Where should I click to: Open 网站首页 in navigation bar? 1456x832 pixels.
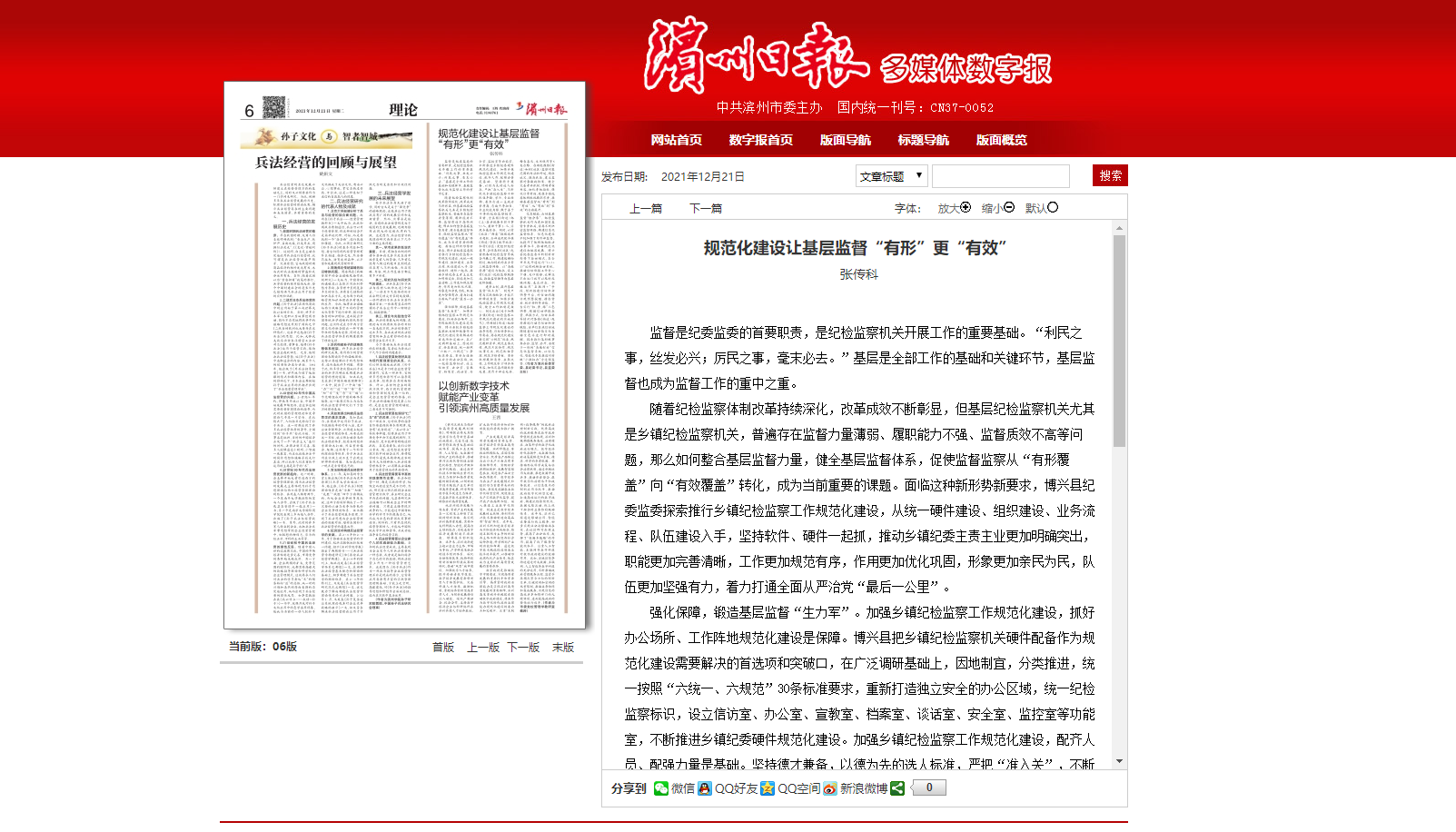pyautogui.click(x=676, y=140)
